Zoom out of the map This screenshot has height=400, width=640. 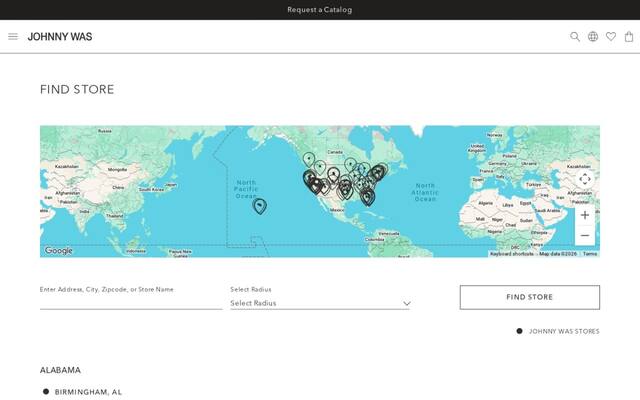(585, 236)
